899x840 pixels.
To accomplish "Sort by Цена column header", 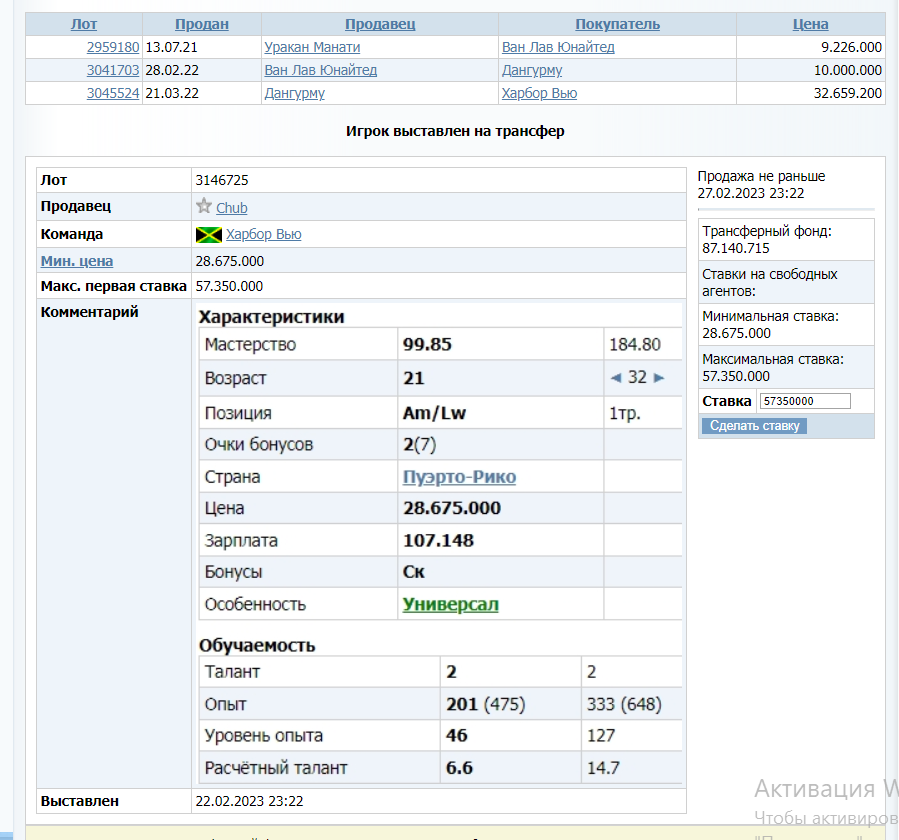I will [810, 24].
